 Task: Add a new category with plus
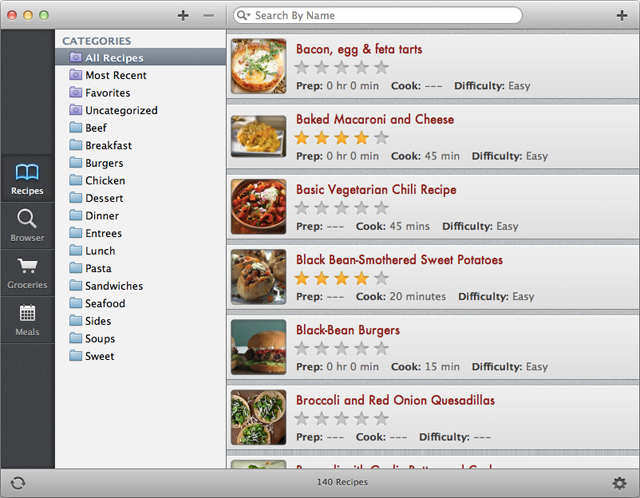[x=183, y=16]
